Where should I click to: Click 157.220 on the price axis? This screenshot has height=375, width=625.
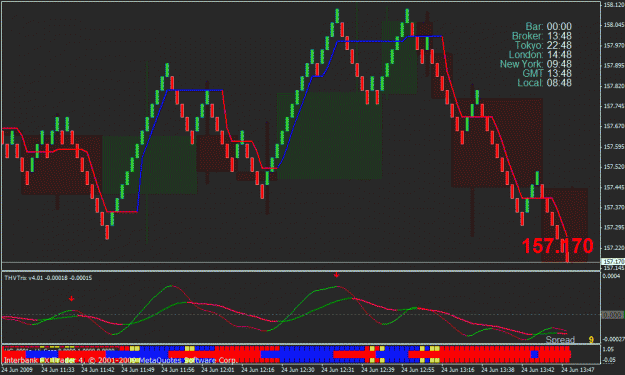613,247
